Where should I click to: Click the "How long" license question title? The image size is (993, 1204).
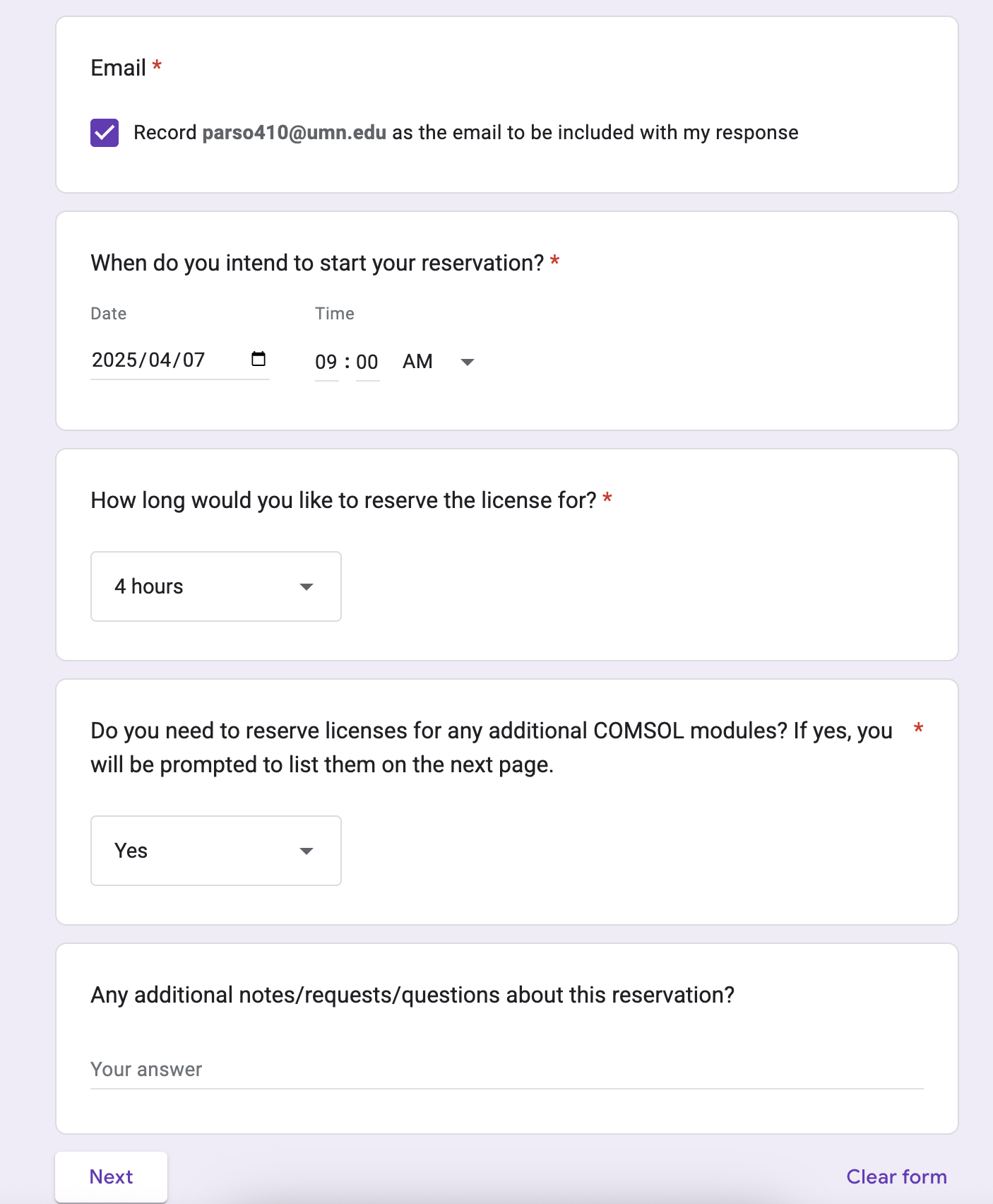pos(343,500)
